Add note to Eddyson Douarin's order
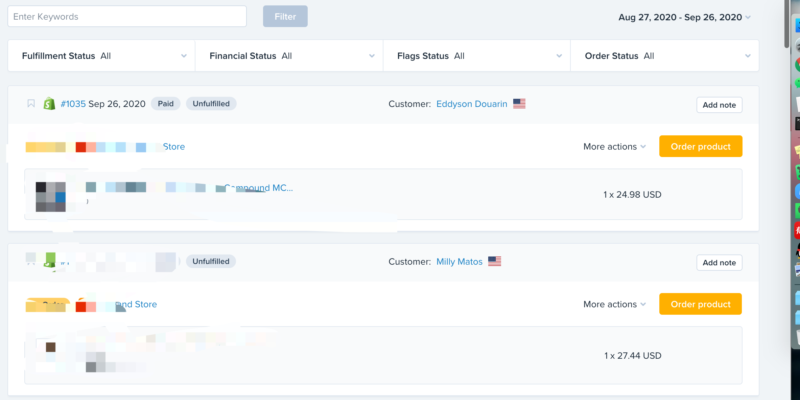 point(719,105)
